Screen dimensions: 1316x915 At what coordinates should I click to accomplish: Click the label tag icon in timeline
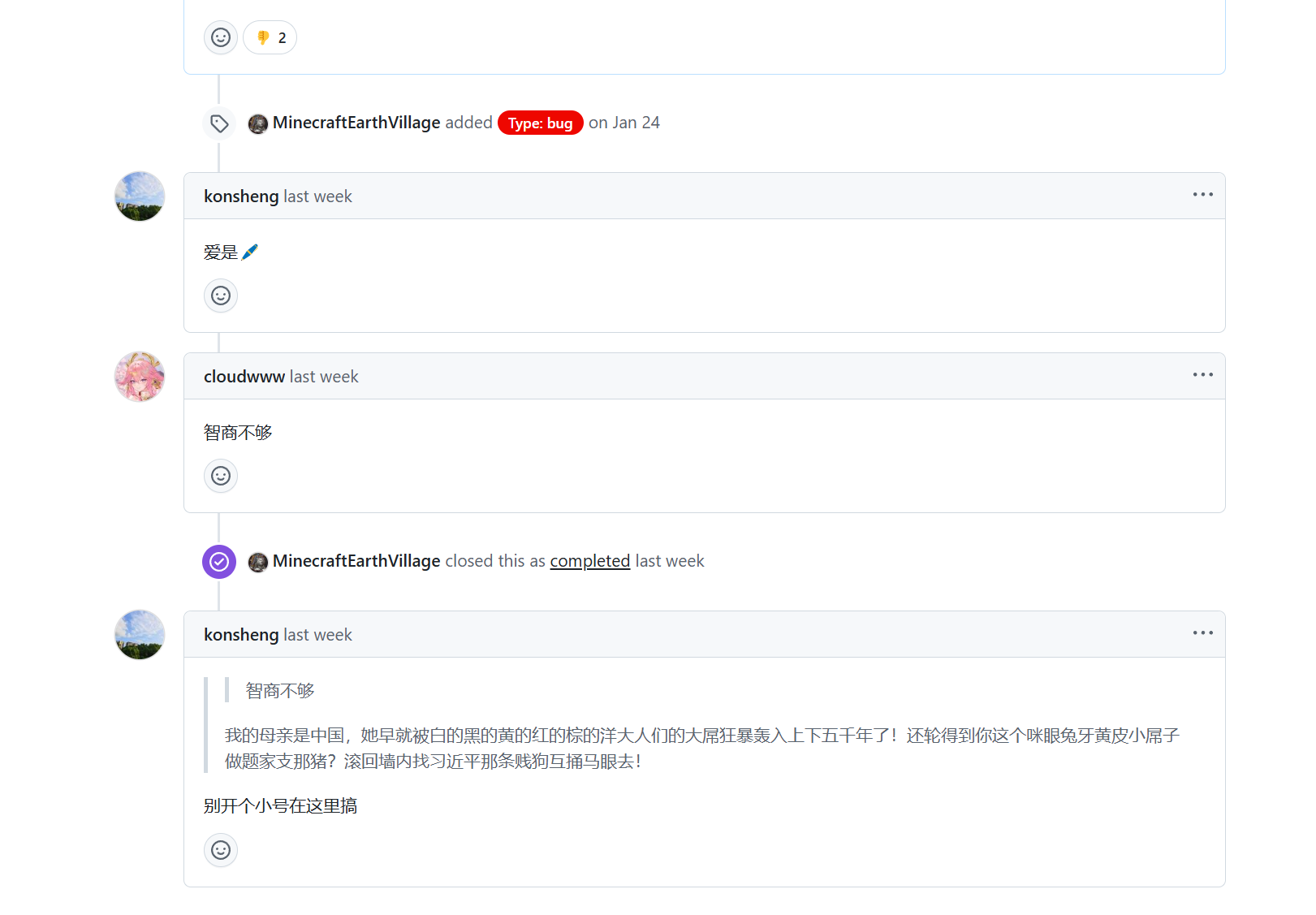[219, 123]
